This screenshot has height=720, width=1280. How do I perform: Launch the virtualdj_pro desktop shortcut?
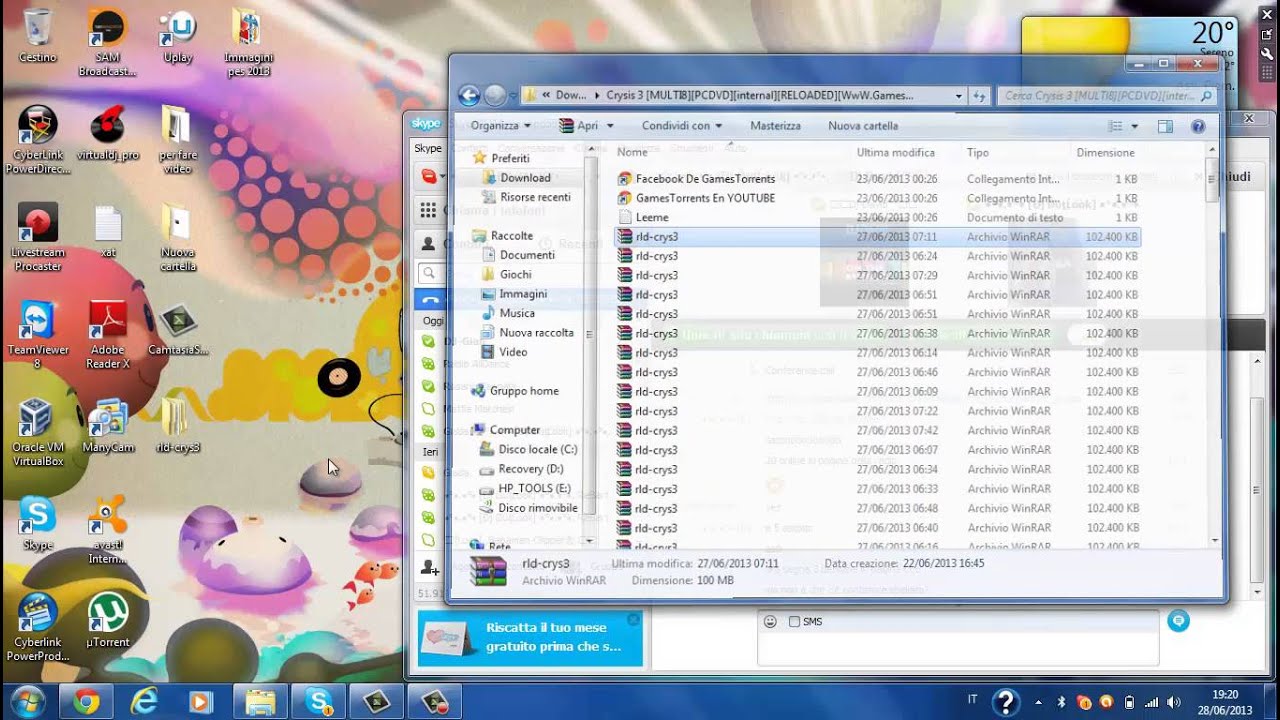[107, 133]
